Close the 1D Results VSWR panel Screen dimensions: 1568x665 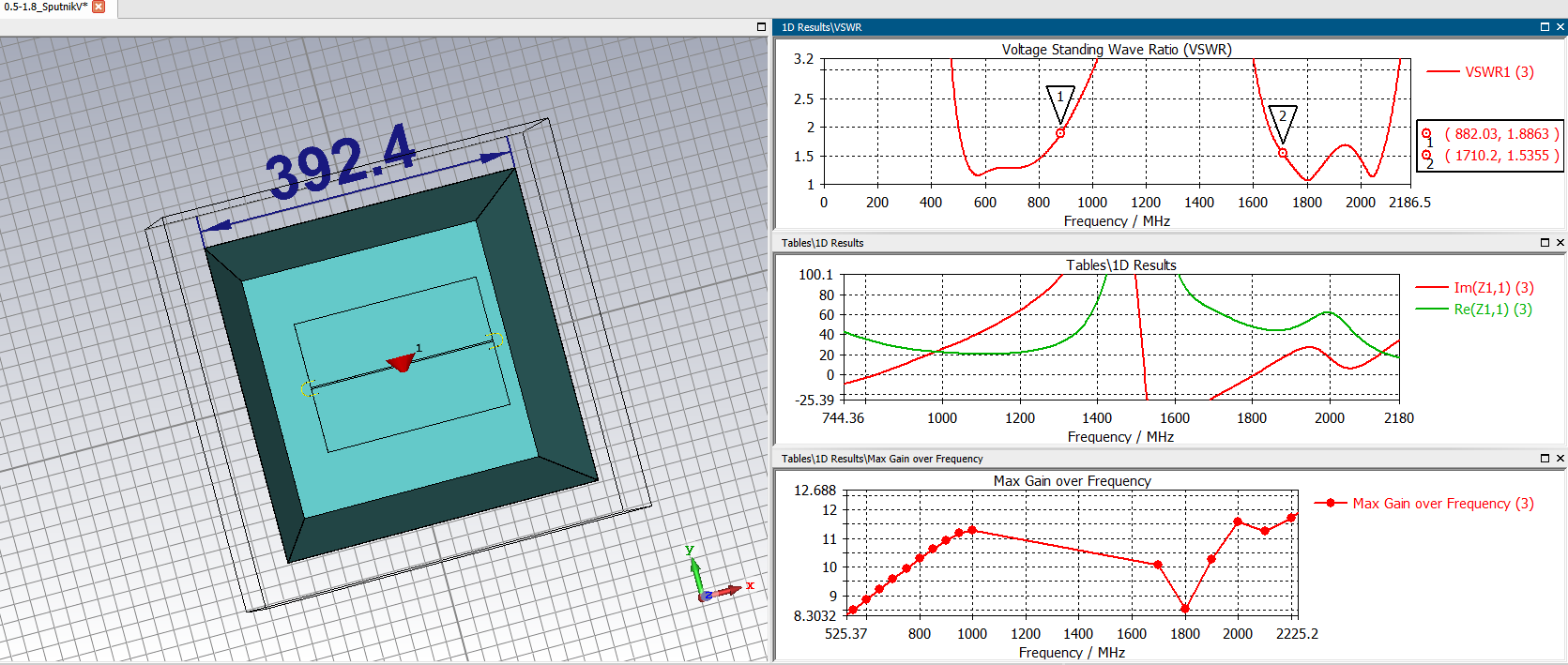pyautogui.click(x=1560, y=27)
